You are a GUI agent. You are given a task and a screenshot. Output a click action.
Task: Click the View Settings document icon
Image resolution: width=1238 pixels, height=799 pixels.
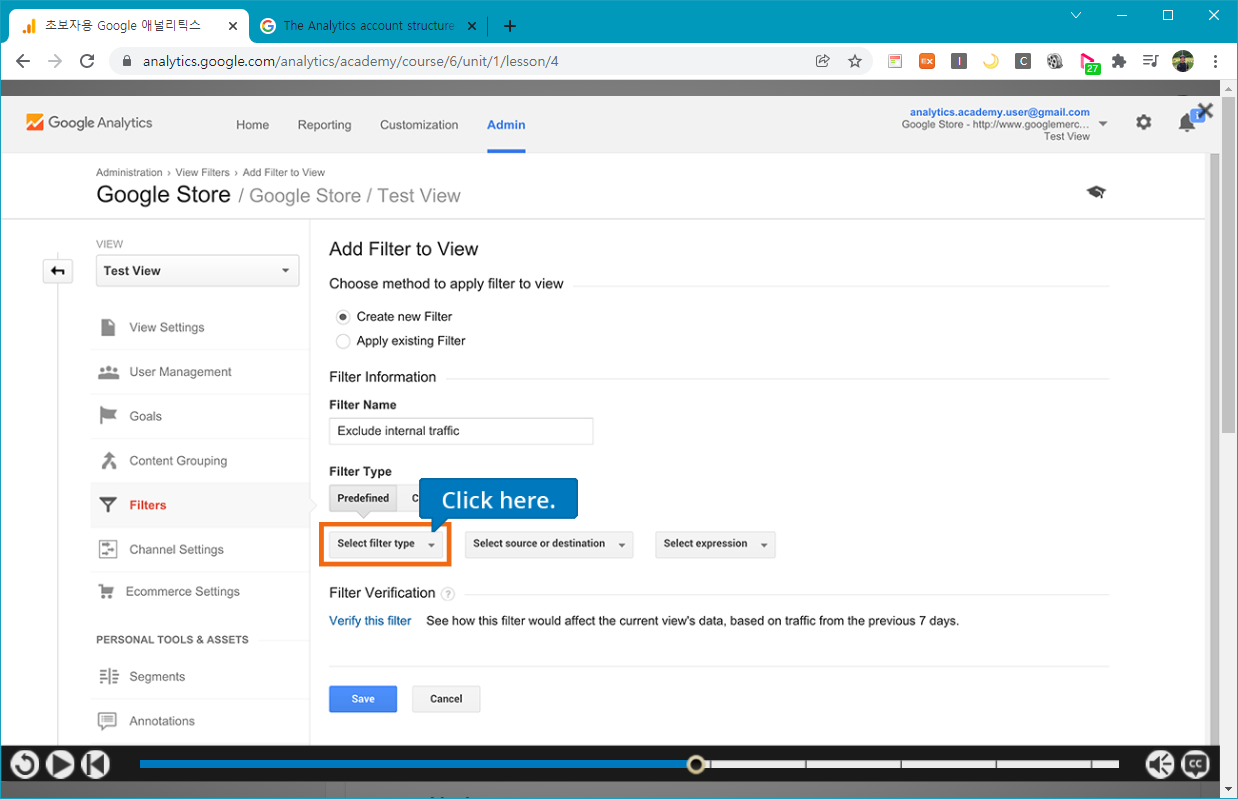(108, 327)
